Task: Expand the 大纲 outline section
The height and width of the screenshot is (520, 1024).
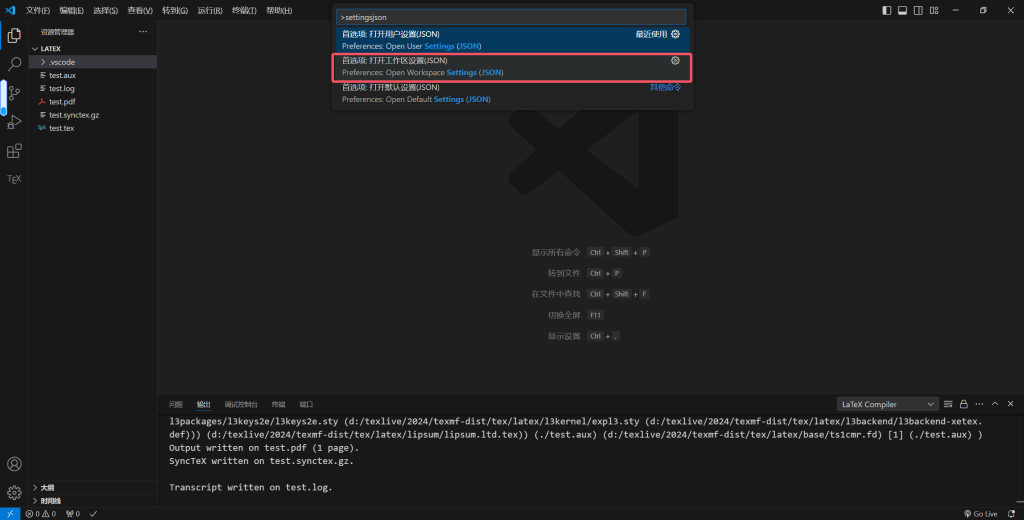Action: point(91,487)
